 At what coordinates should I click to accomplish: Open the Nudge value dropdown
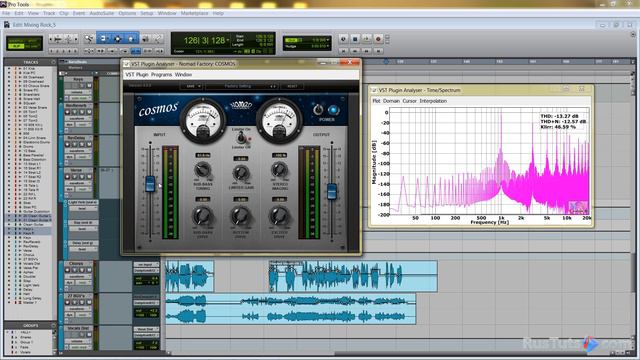(329, 47)
